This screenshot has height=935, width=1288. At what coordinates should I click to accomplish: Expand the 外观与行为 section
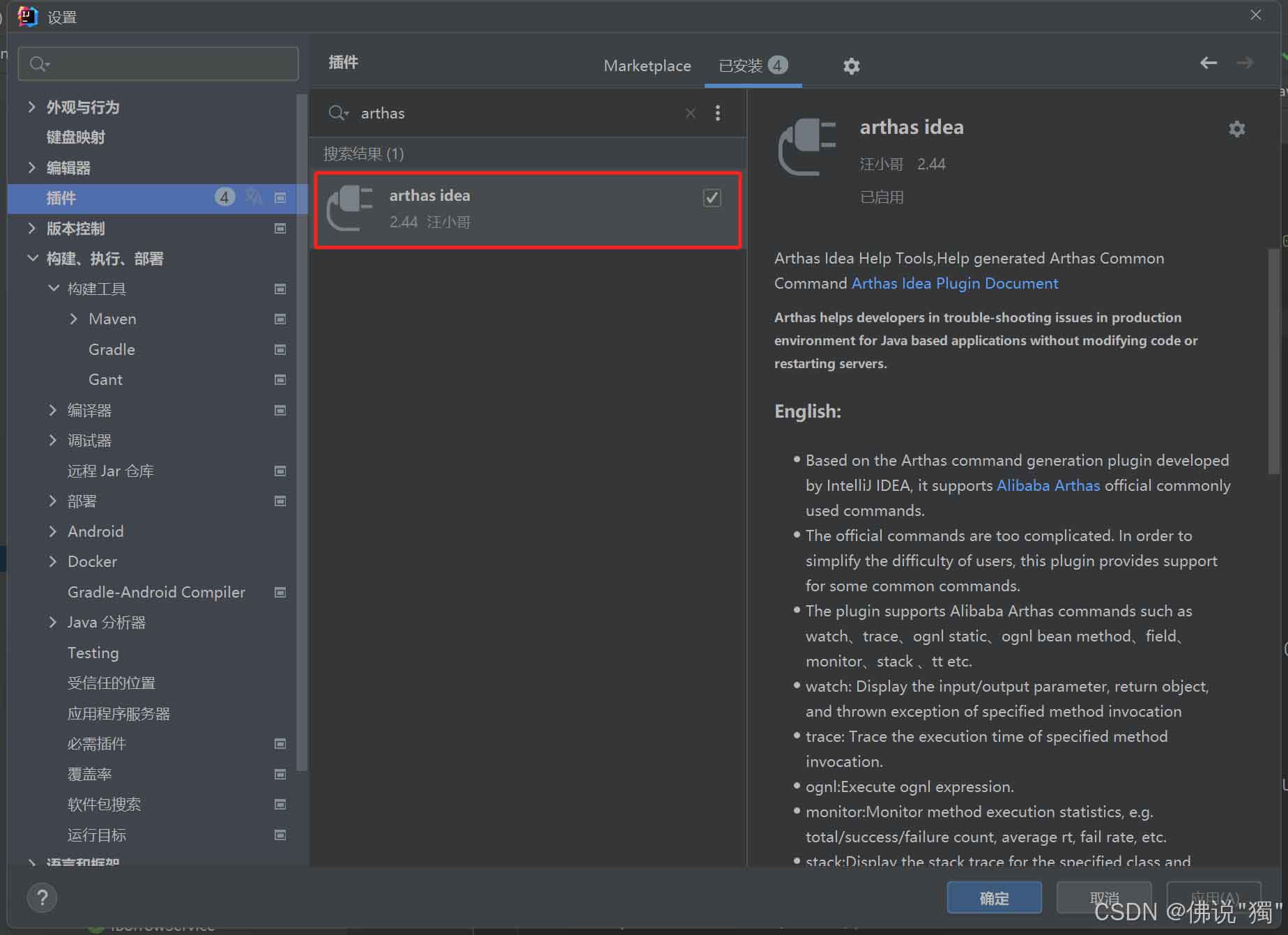[x=31, y=107]
